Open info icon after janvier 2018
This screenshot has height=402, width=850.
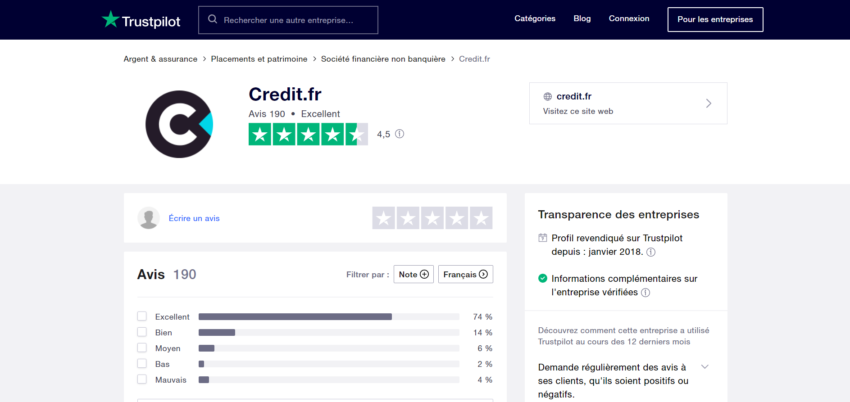pyautogui.click(x=651, y=252)
